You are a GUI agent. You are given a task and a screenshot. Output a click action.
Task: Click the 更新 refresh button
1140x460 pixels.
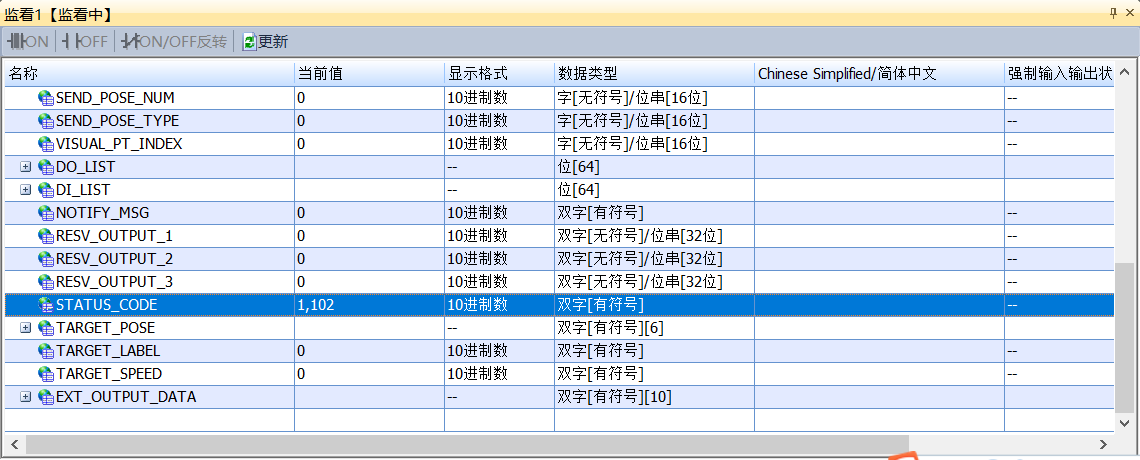(265, 41)
